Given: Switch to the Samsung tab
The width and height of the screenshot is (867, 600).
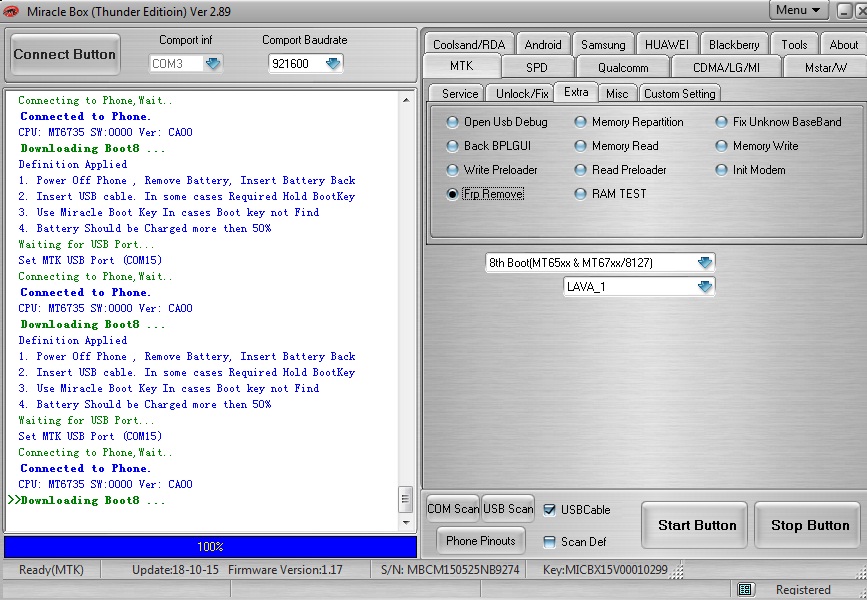Looking at the screenshot, I should pyautogui.click(x=603, y=45).
